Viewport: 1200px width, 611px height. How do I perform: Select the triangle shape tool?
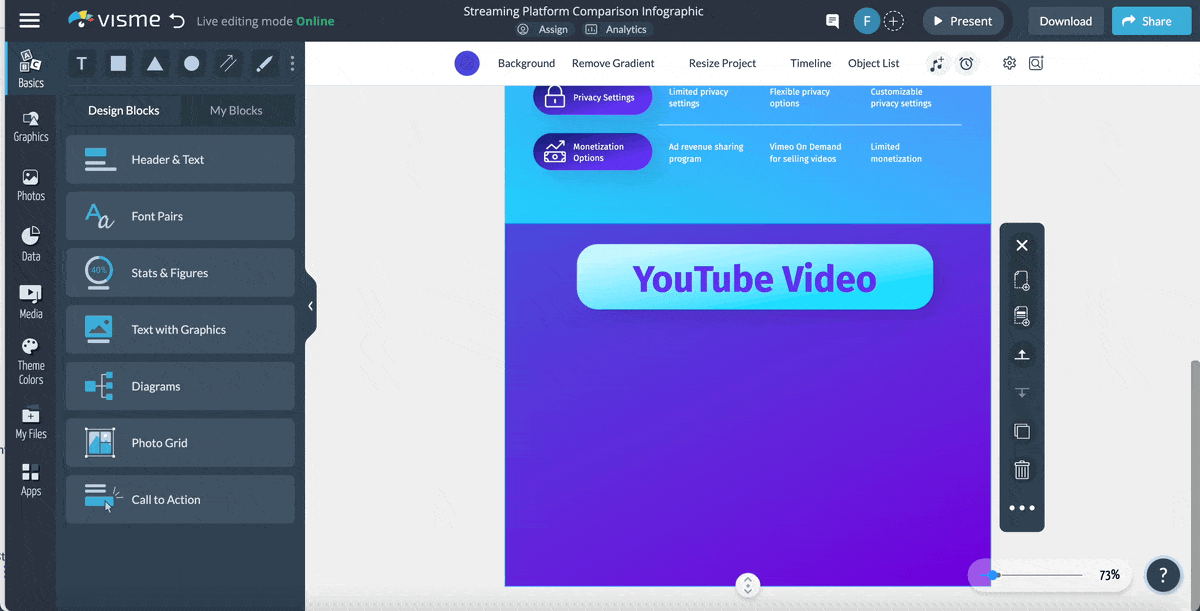pyautogui.click(x=154, y=63)
